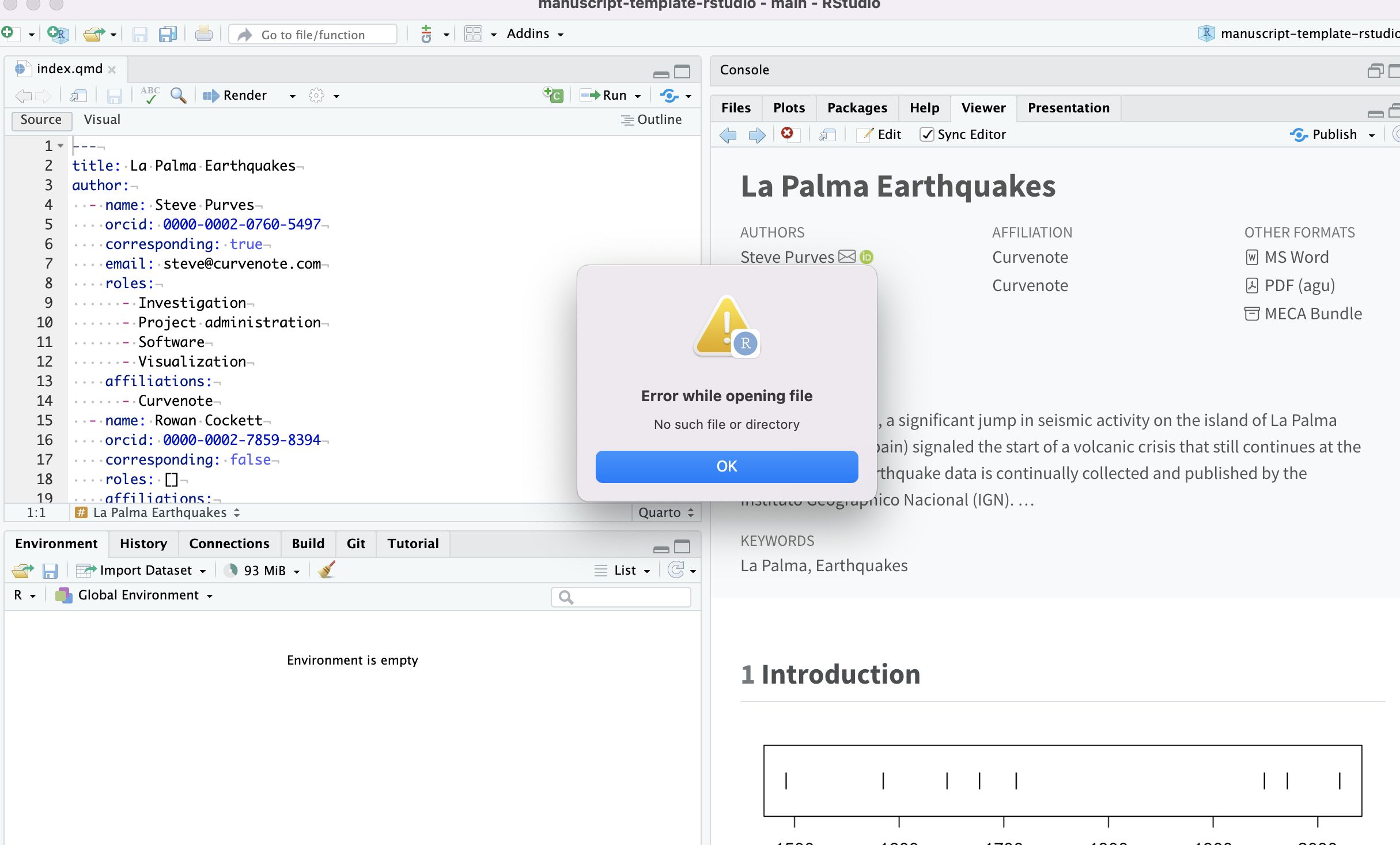Switch the editor to Visual mode

[x=102, y=119]
